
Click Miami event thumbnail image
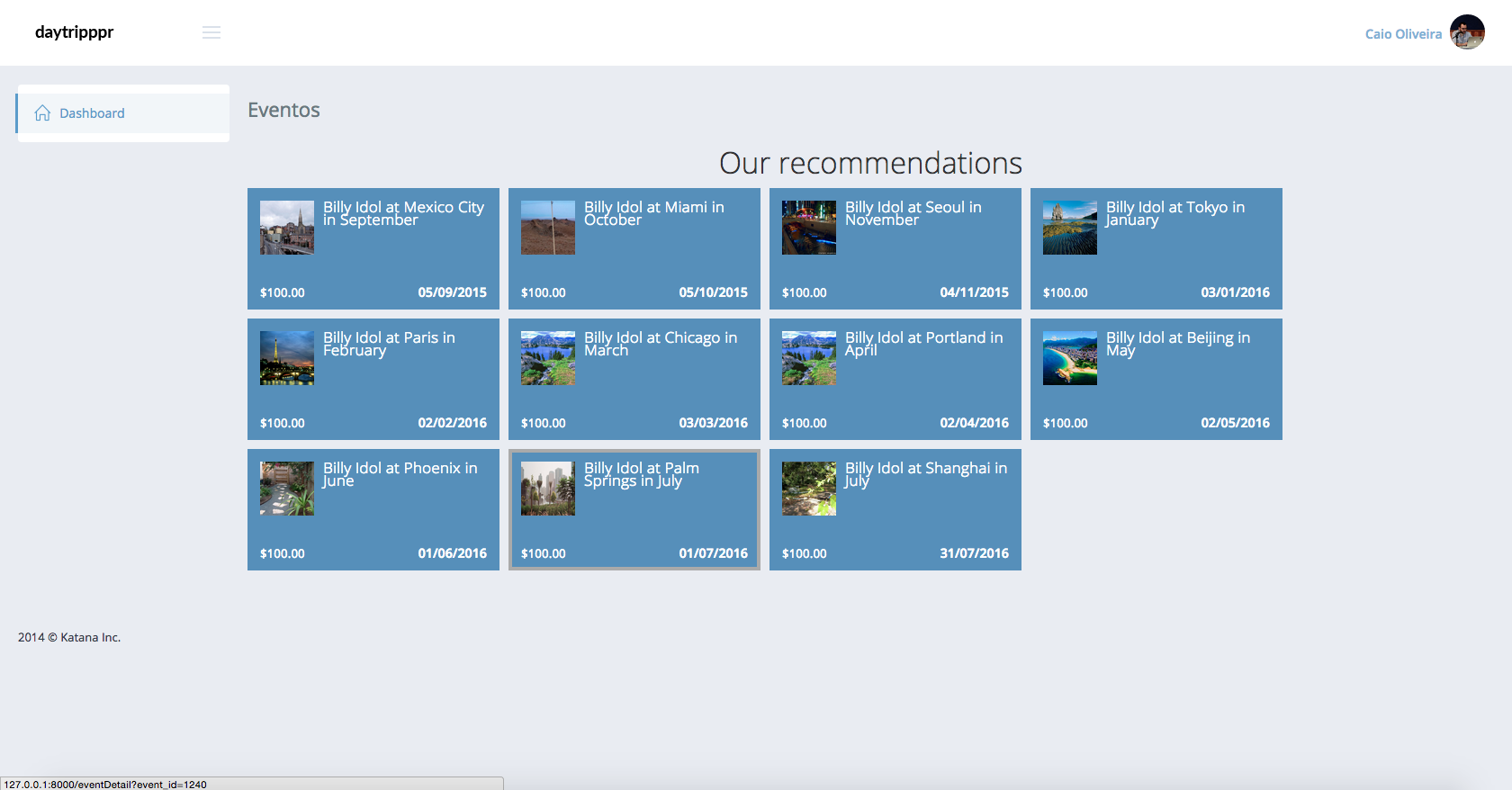(x=548, y=228)
